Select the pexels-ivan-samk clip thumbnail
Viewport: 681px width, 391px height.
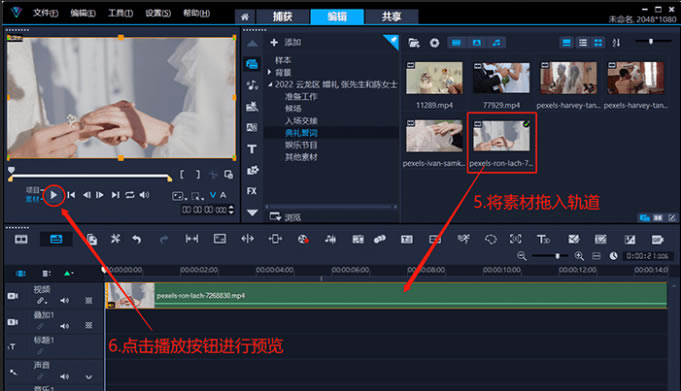tap(434, 136)
